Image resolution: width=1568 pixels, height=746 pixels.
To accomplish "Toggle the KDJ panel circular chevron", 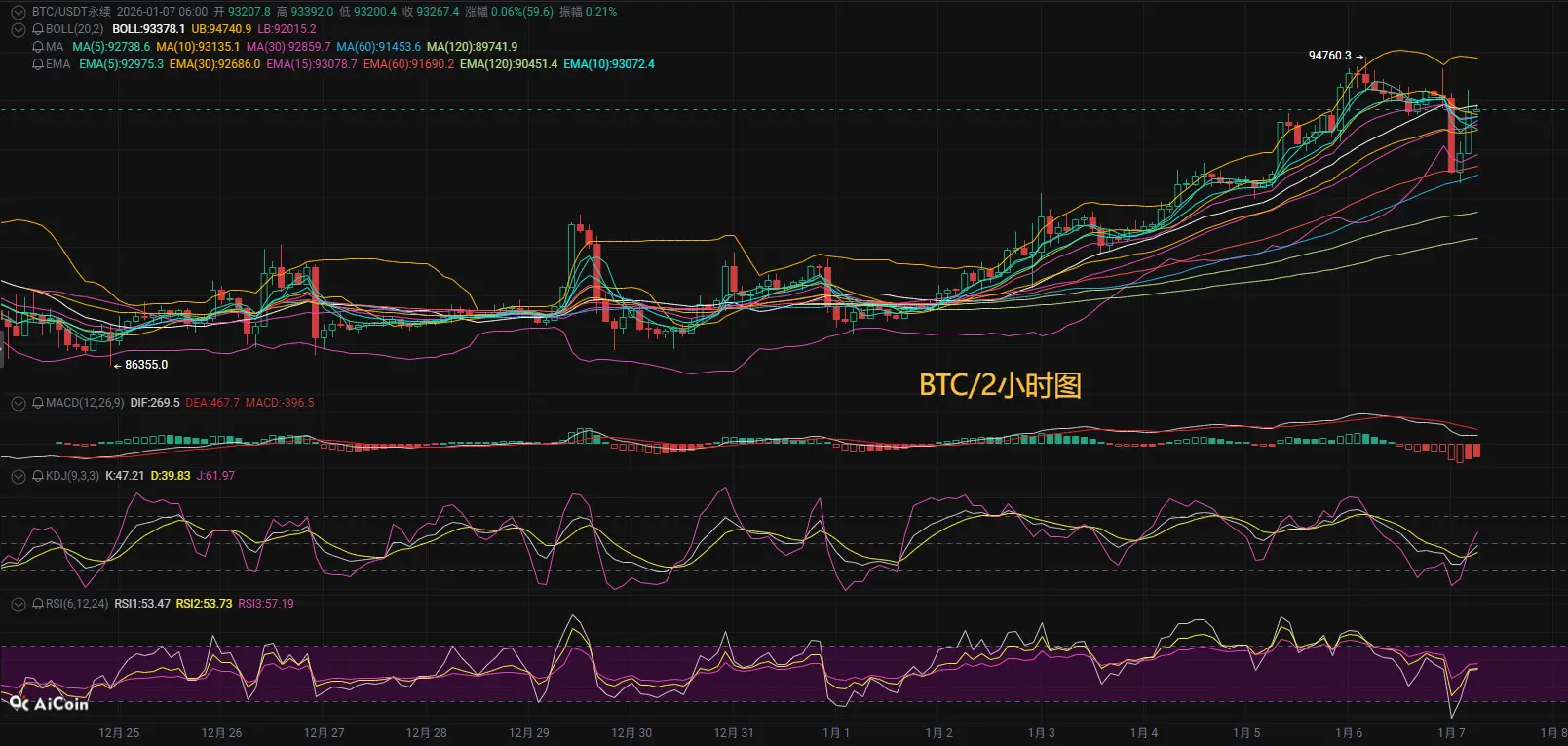I will 18,476.
